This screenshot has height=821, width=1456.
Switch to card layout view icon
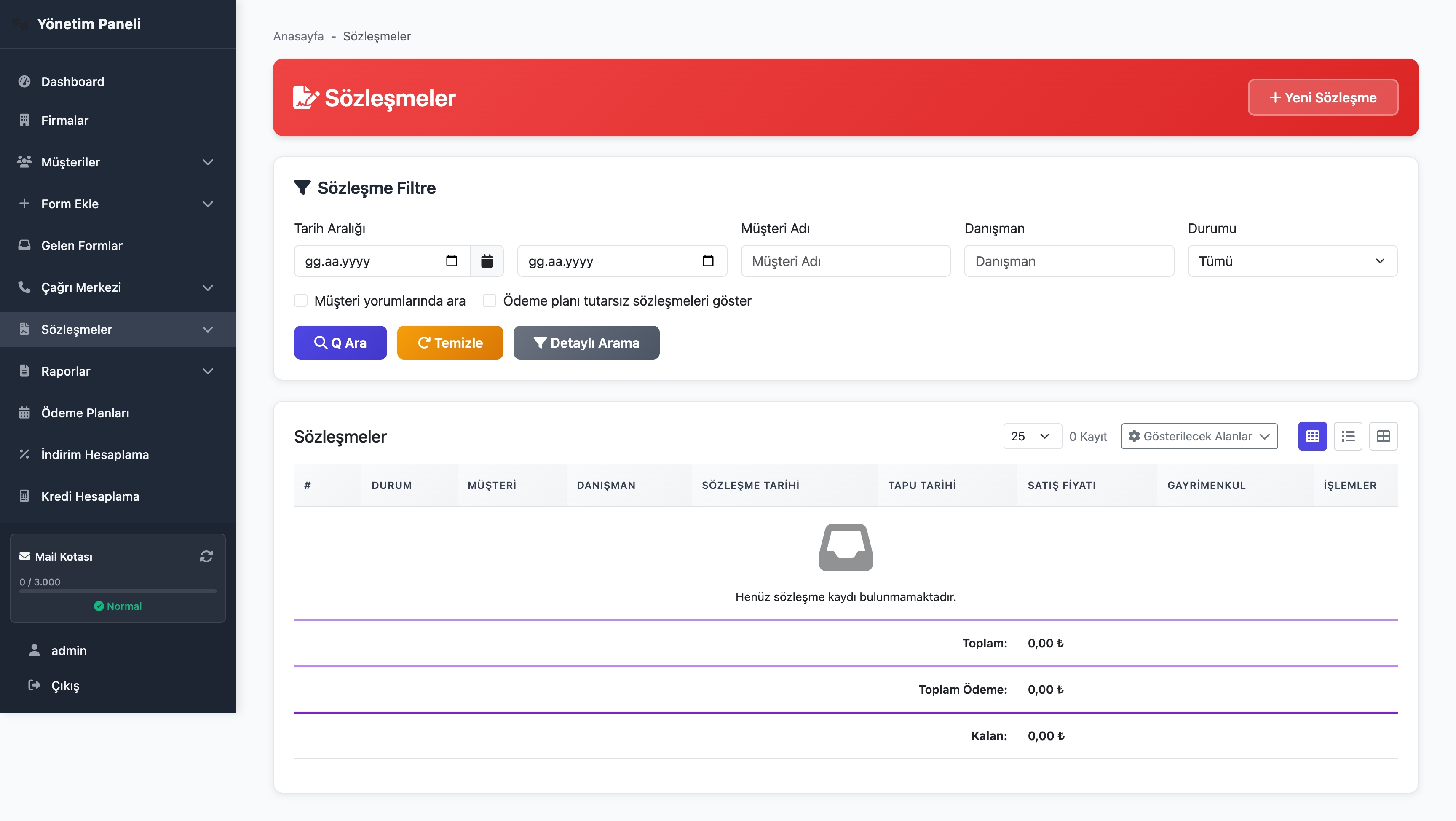[x=1383, y=437]
